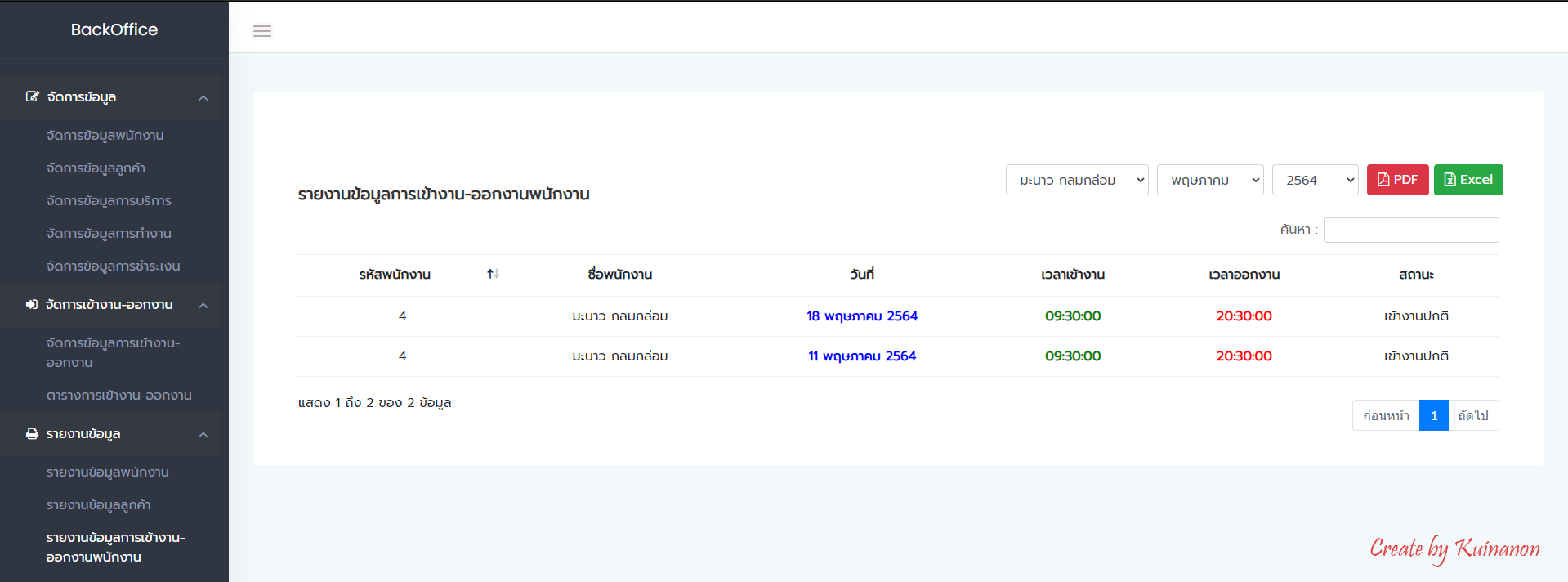Image resolution: width=1568 pixels, height=582 pixels.
Task: Go to จัดการข้อมูลลูกค้า menu item
Action: [96, 168]
